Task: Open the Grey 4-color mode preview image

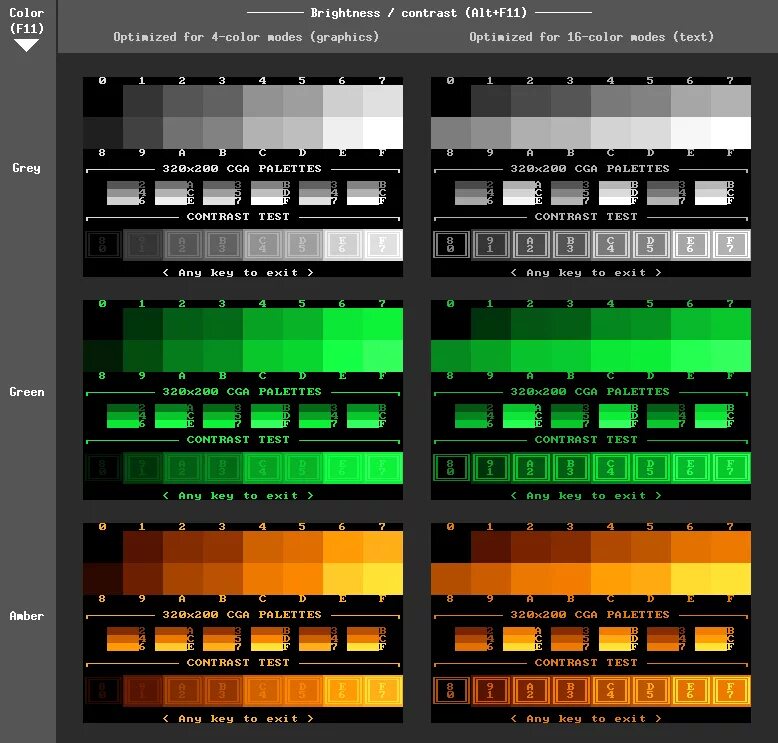Action: 243,177
